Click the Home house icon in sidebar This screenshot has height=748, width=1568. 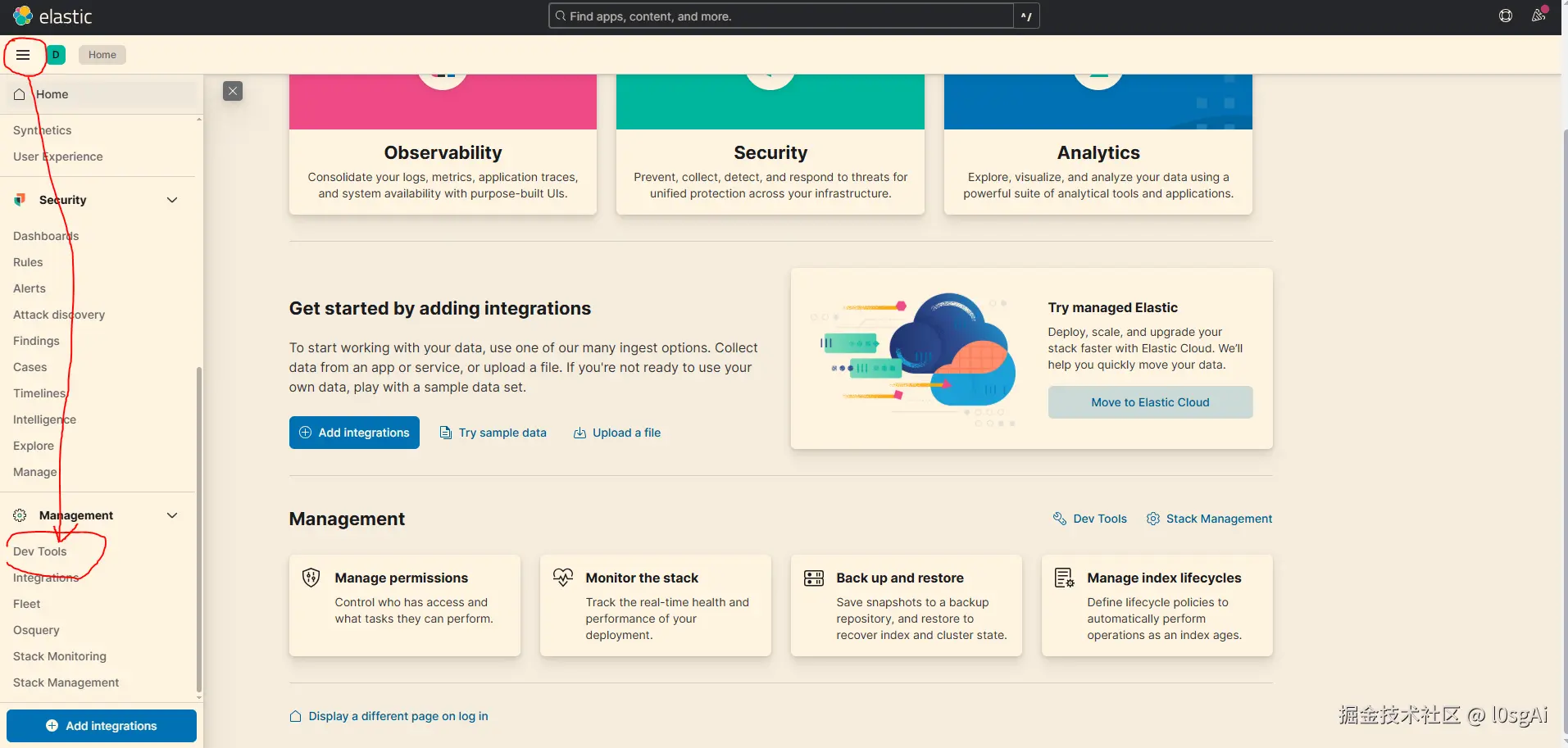pyautogui.click(x=20, y=94)
